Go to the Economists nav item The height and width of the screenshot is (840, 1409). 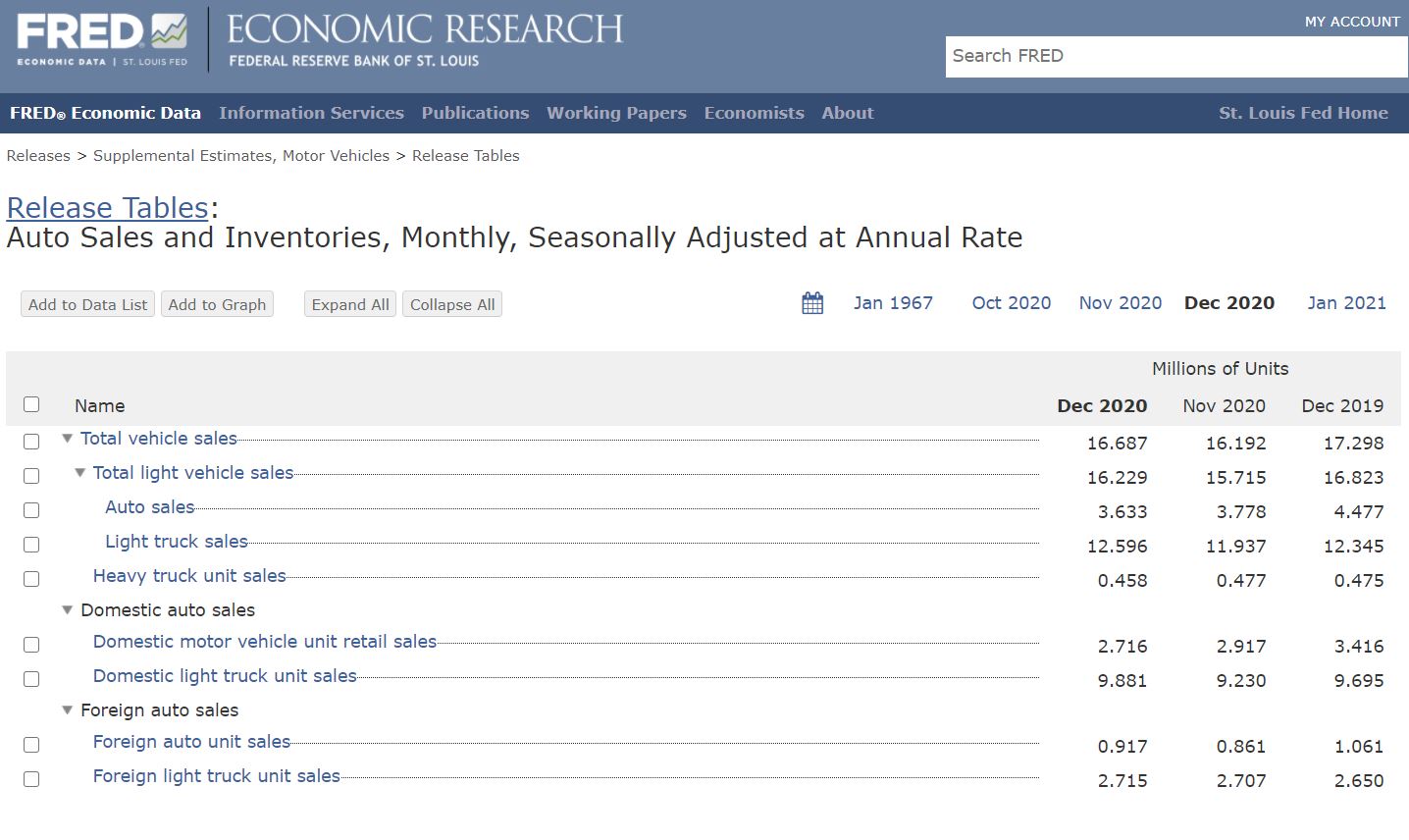(754, 113)
